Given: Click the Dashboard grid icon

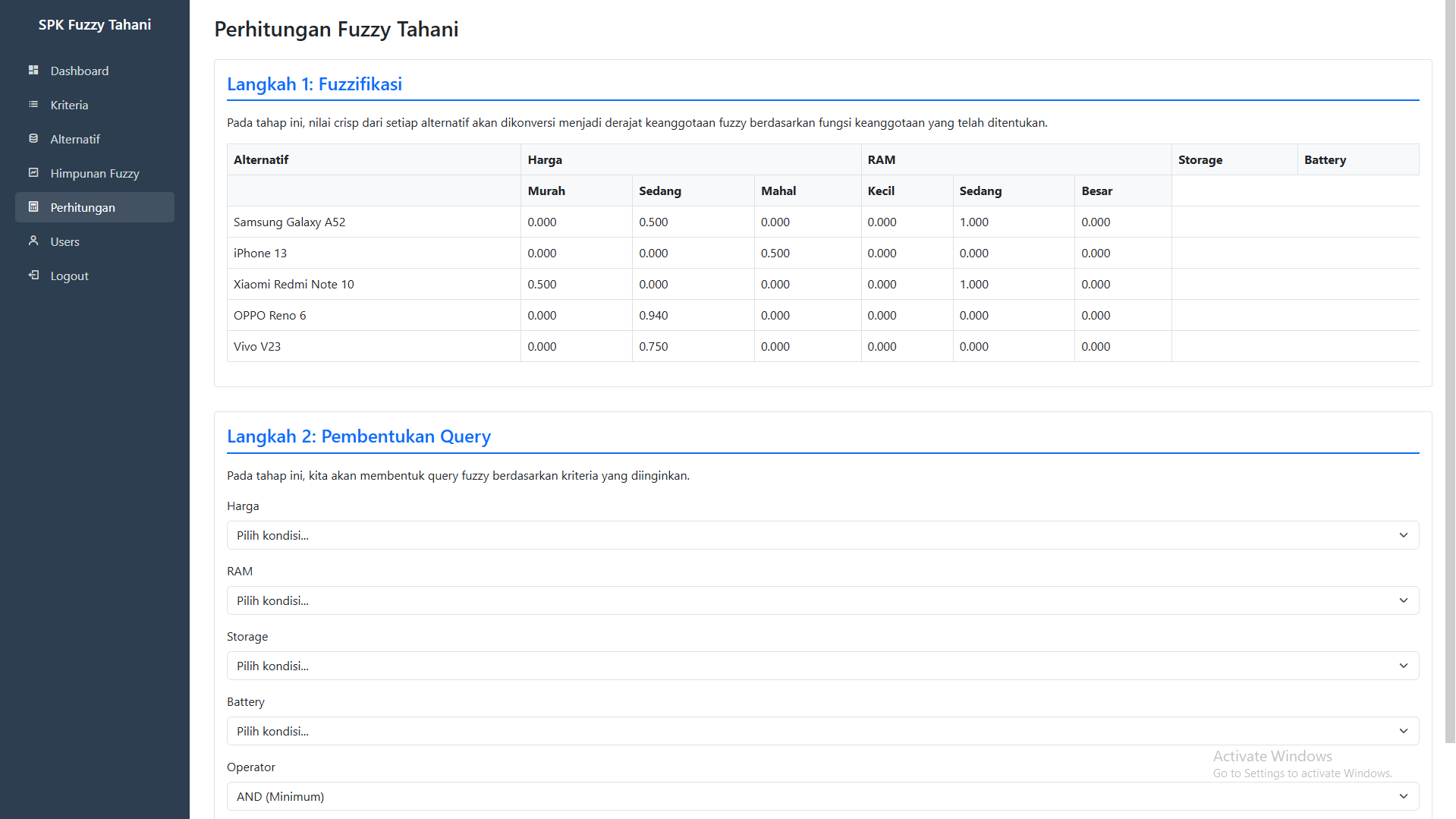Looking at the screenshot, I should tap(33, 70).
